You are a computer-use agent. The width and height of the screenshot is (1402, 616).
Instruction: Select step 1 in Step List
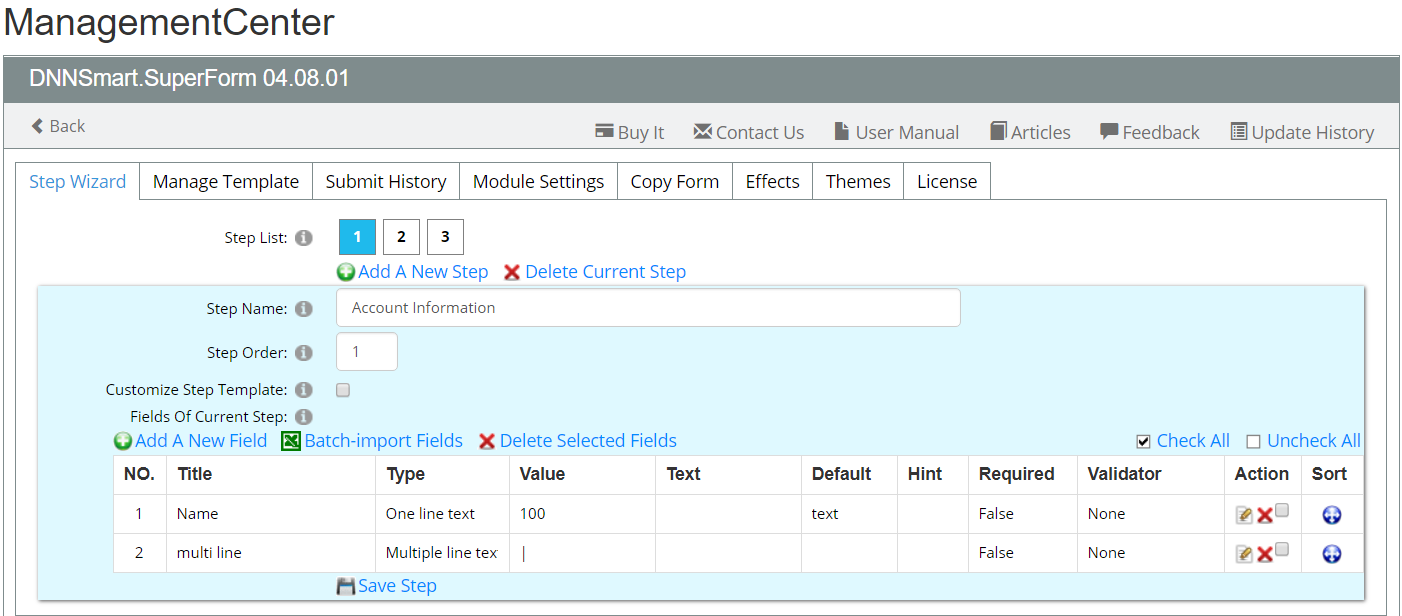357,237
